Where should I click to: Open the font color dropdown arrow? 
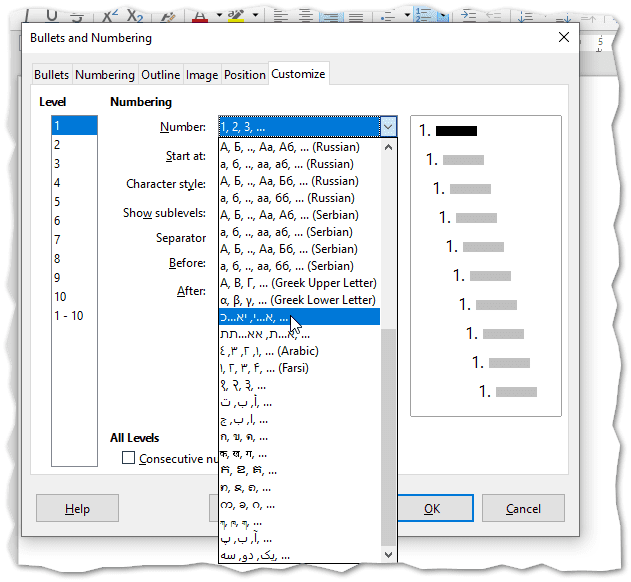tap(219, 15)
